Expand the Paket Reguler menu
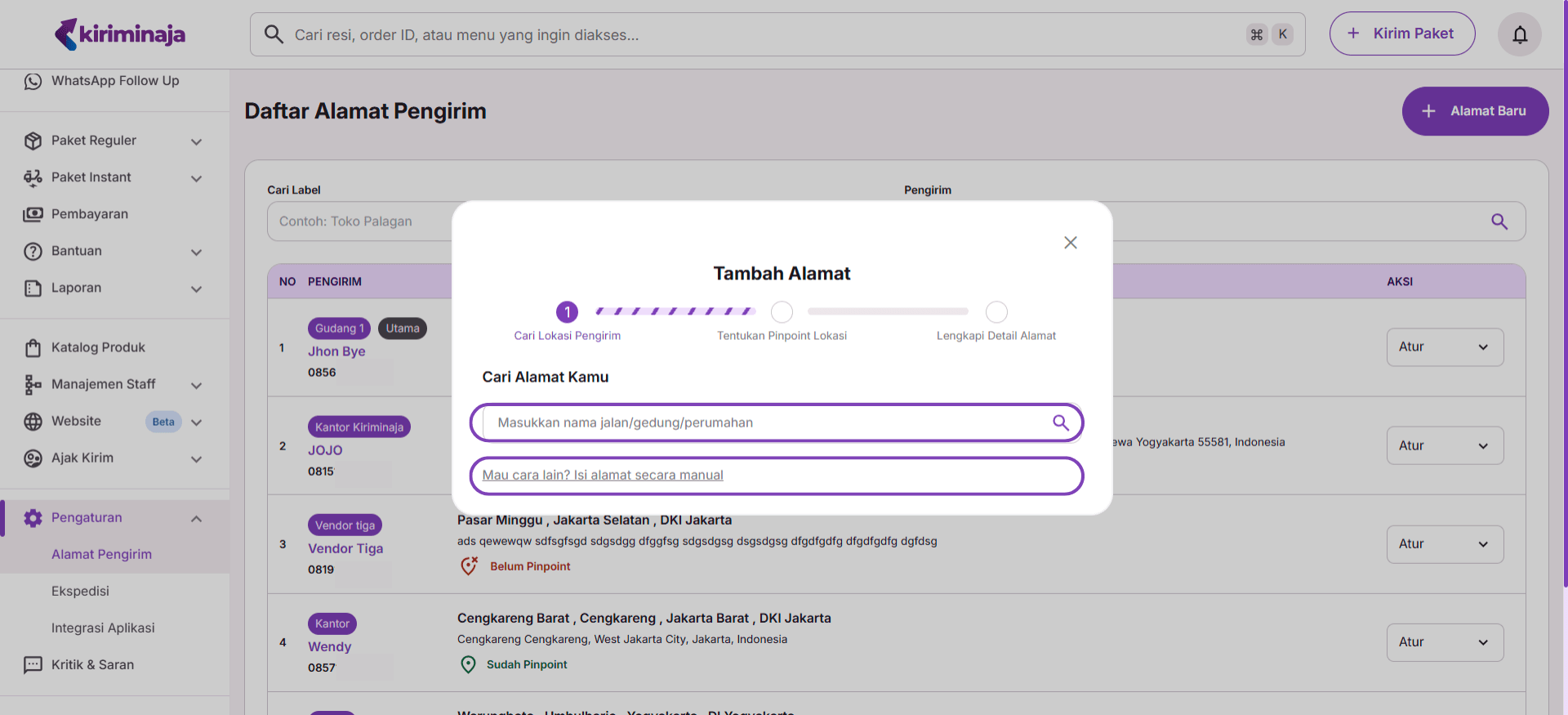The height and width of the screenshot is (715, 1568). (x=196, y=141)
